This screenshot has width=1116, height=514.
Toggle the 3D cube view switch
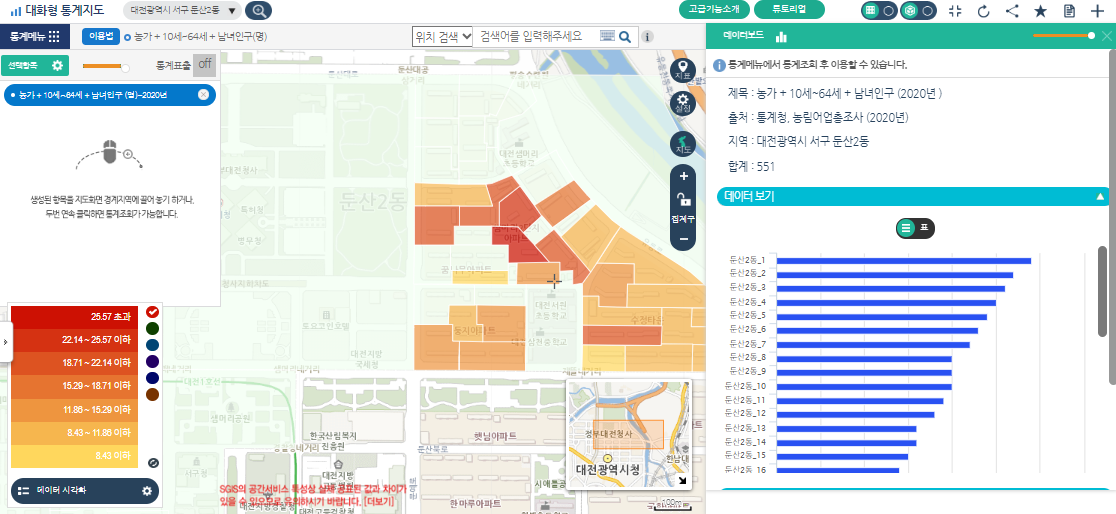[x=918, y=11]
